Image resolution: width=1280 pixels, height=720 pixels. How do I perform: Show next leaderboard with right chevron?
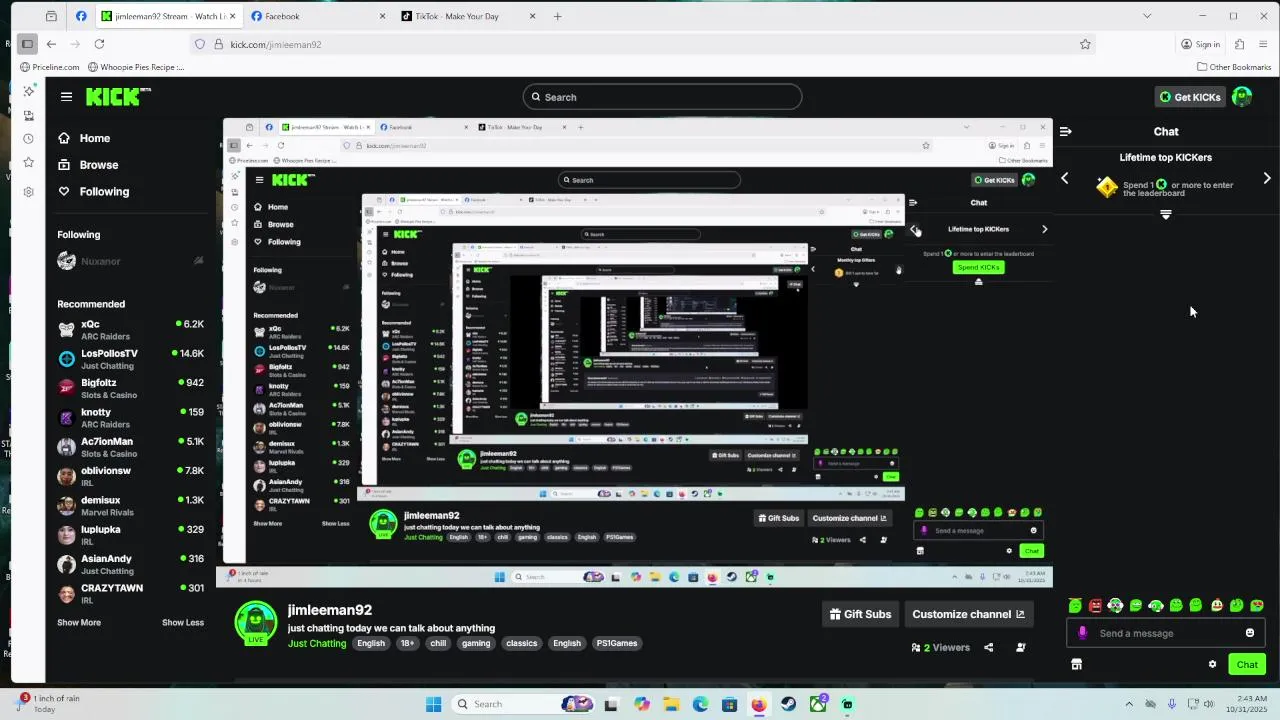(1267, 178)
